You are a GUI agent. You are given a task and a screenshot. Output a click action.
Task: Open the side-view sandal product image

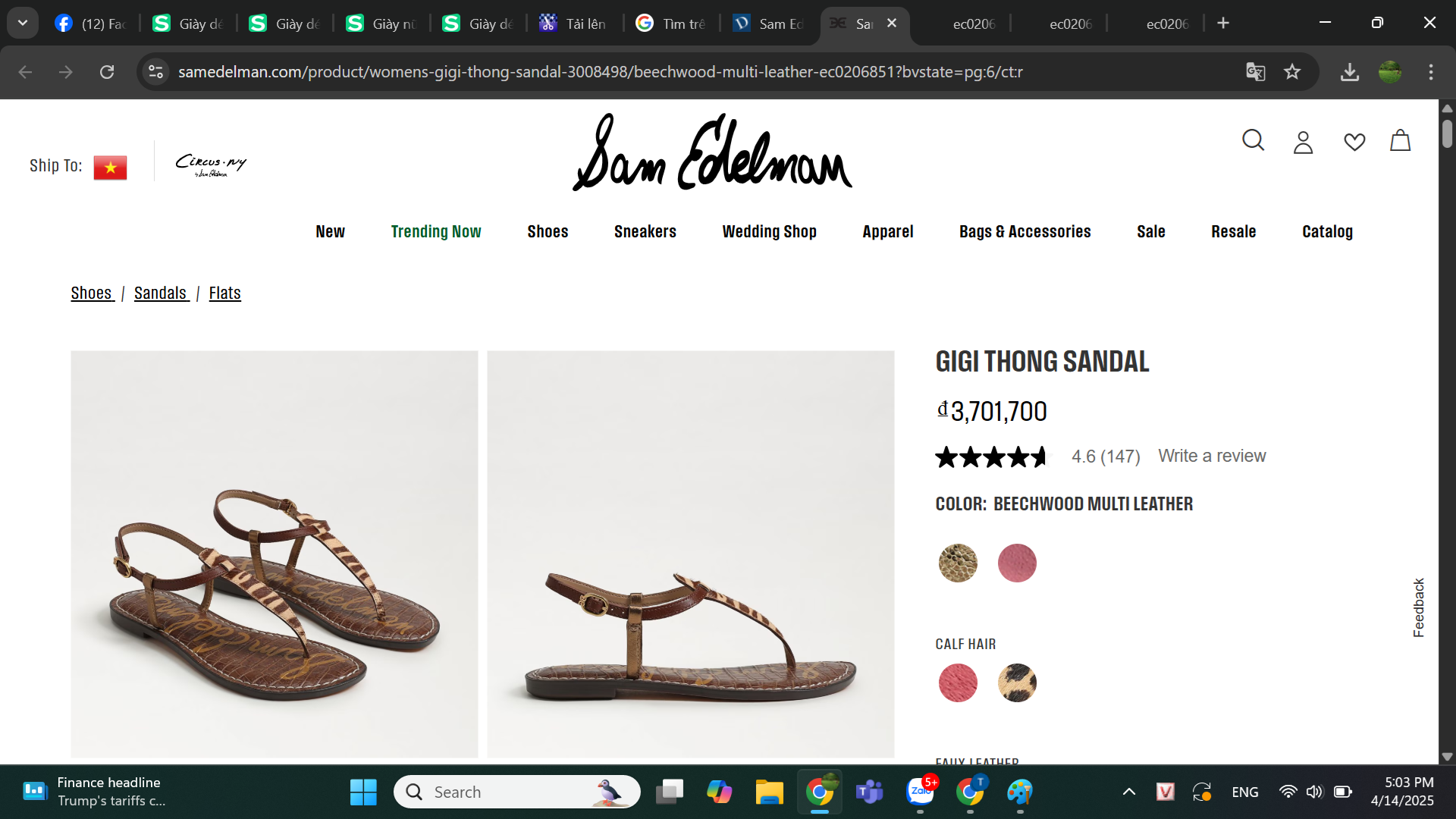(x=690, y=554)
